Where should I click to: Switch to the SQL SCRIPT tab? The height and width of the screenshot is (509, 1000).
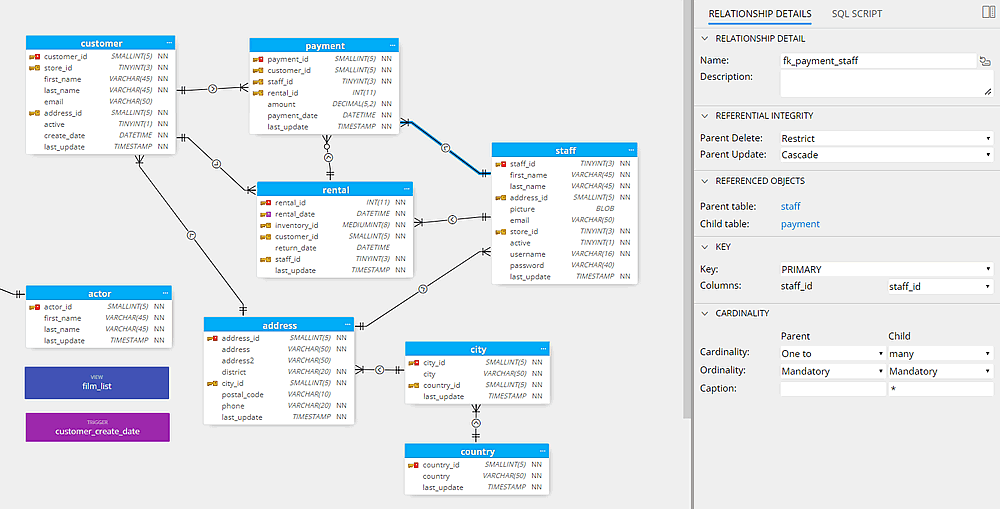[x=857, y=13]
